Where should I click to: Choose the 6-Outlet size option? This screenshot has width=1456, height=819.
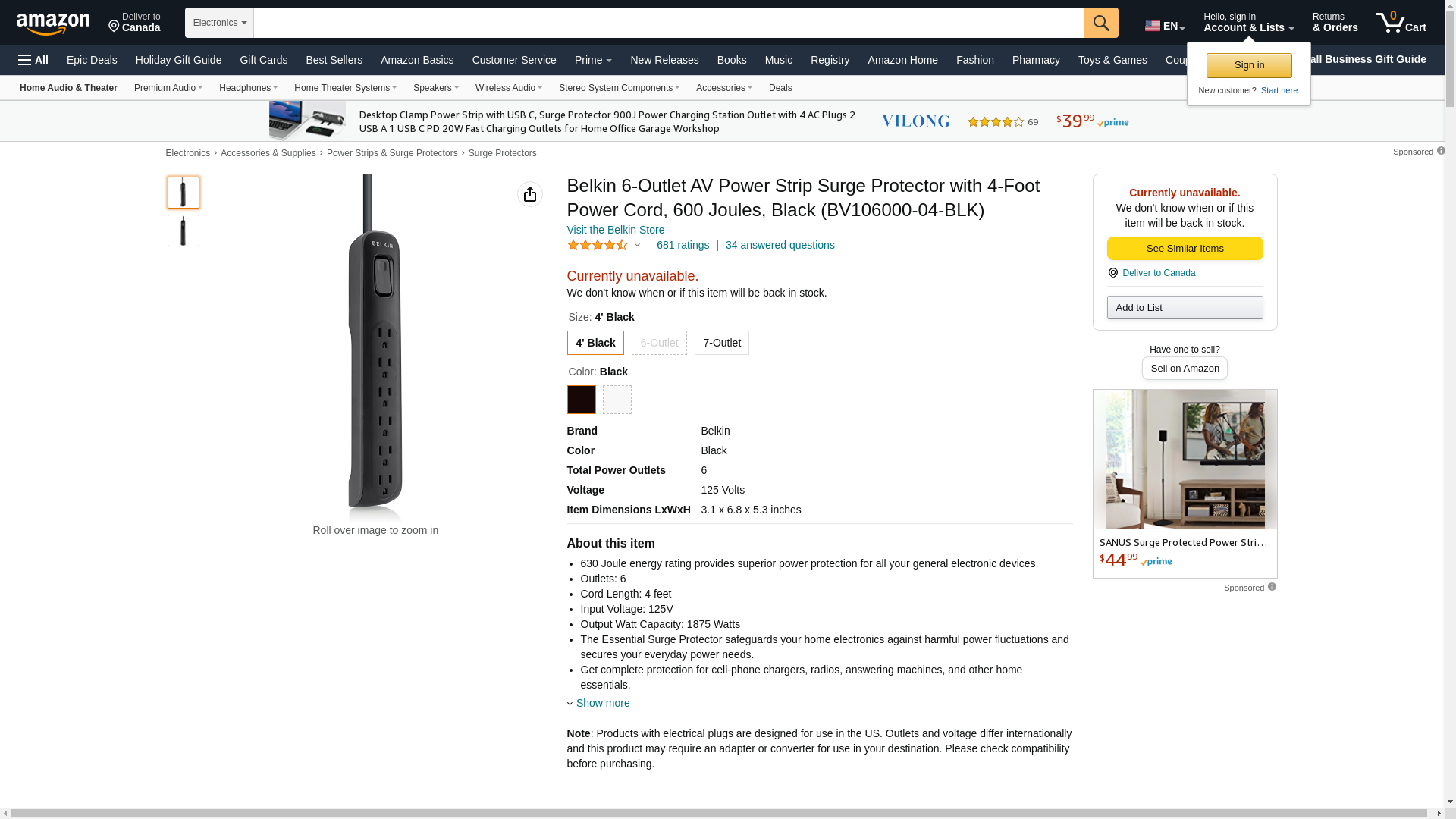[659, 343]
